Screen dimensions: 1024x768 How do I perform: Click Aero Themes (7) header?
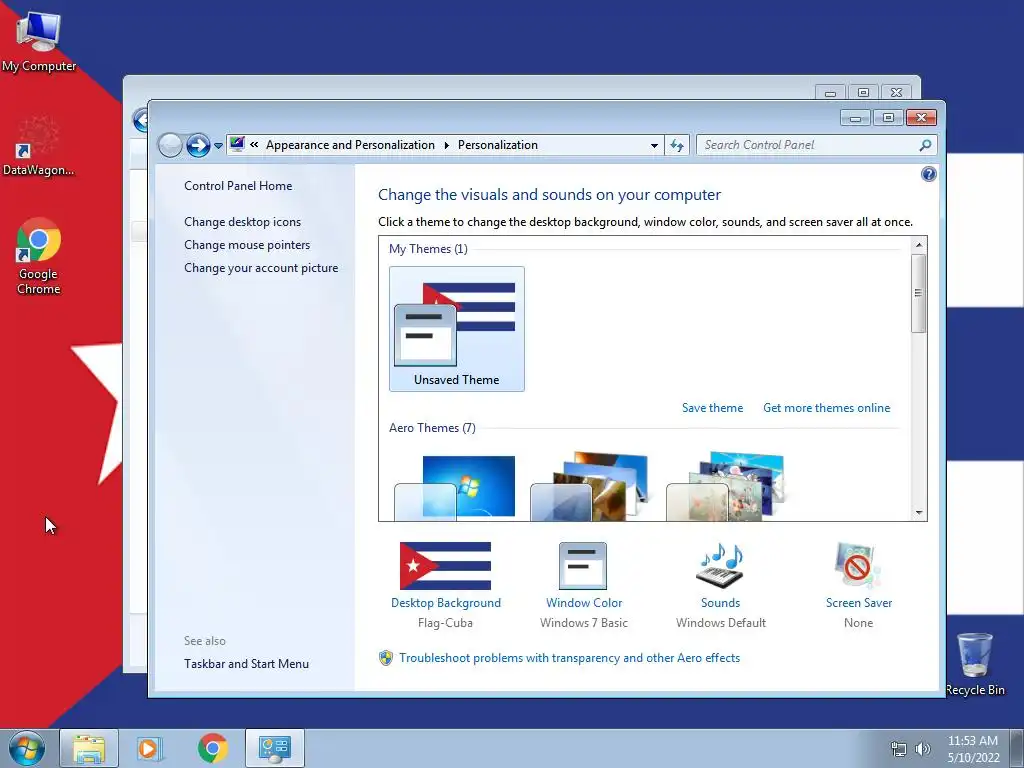(432, 428)
